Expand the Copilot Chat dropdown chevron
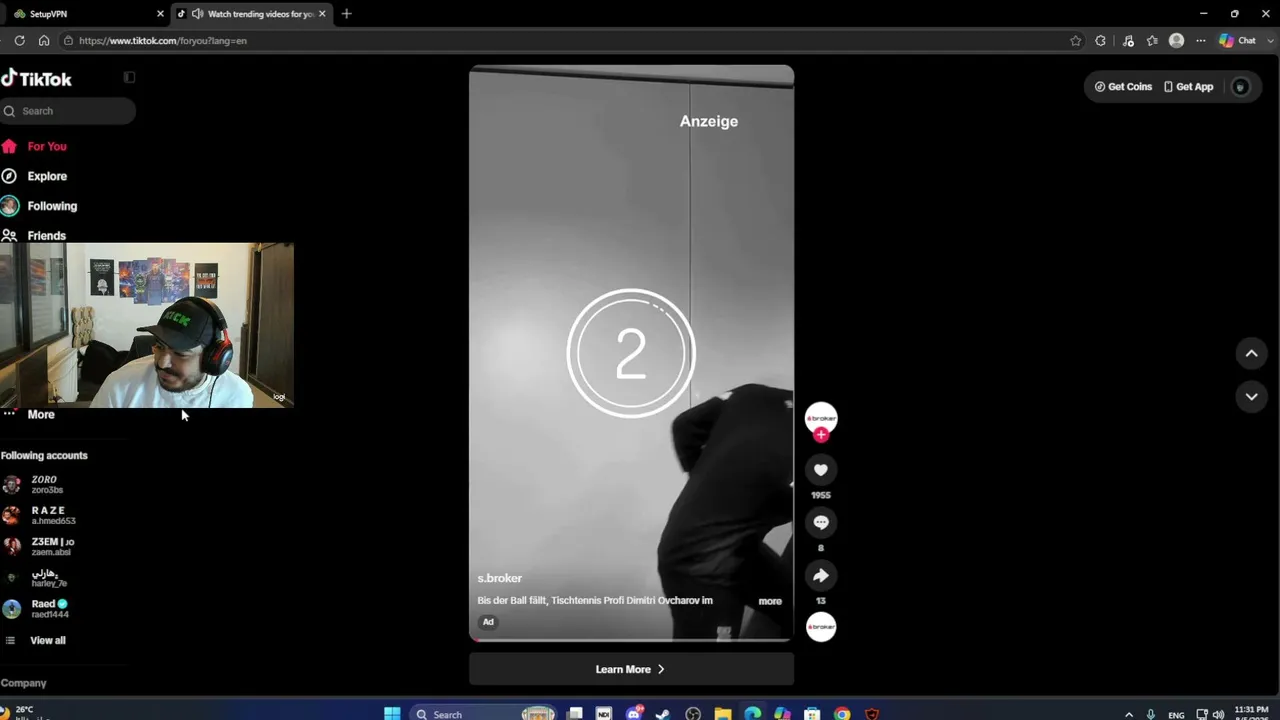This screenshot has height=720, width=1280. point(1269,41)
